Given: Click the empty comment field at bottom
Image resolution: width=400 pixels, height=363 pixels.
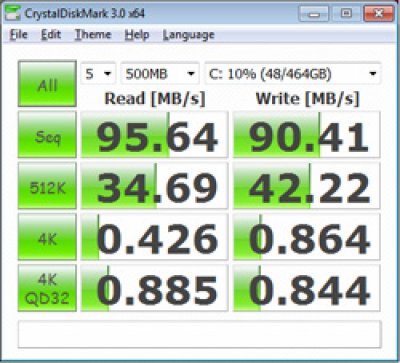Looking at the screenshot, I should [x=199, y=334].
